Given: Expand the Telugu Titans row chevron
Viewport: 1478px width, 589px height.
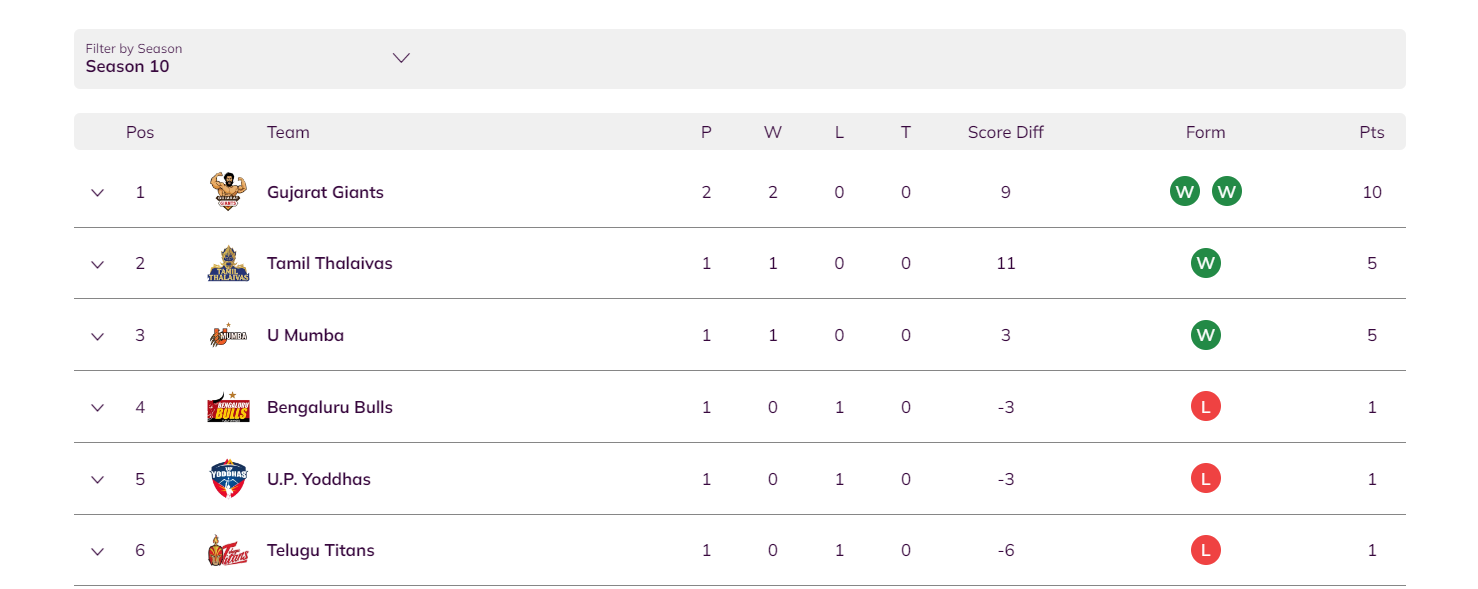Looking at the screenshot, I should 97,551.
